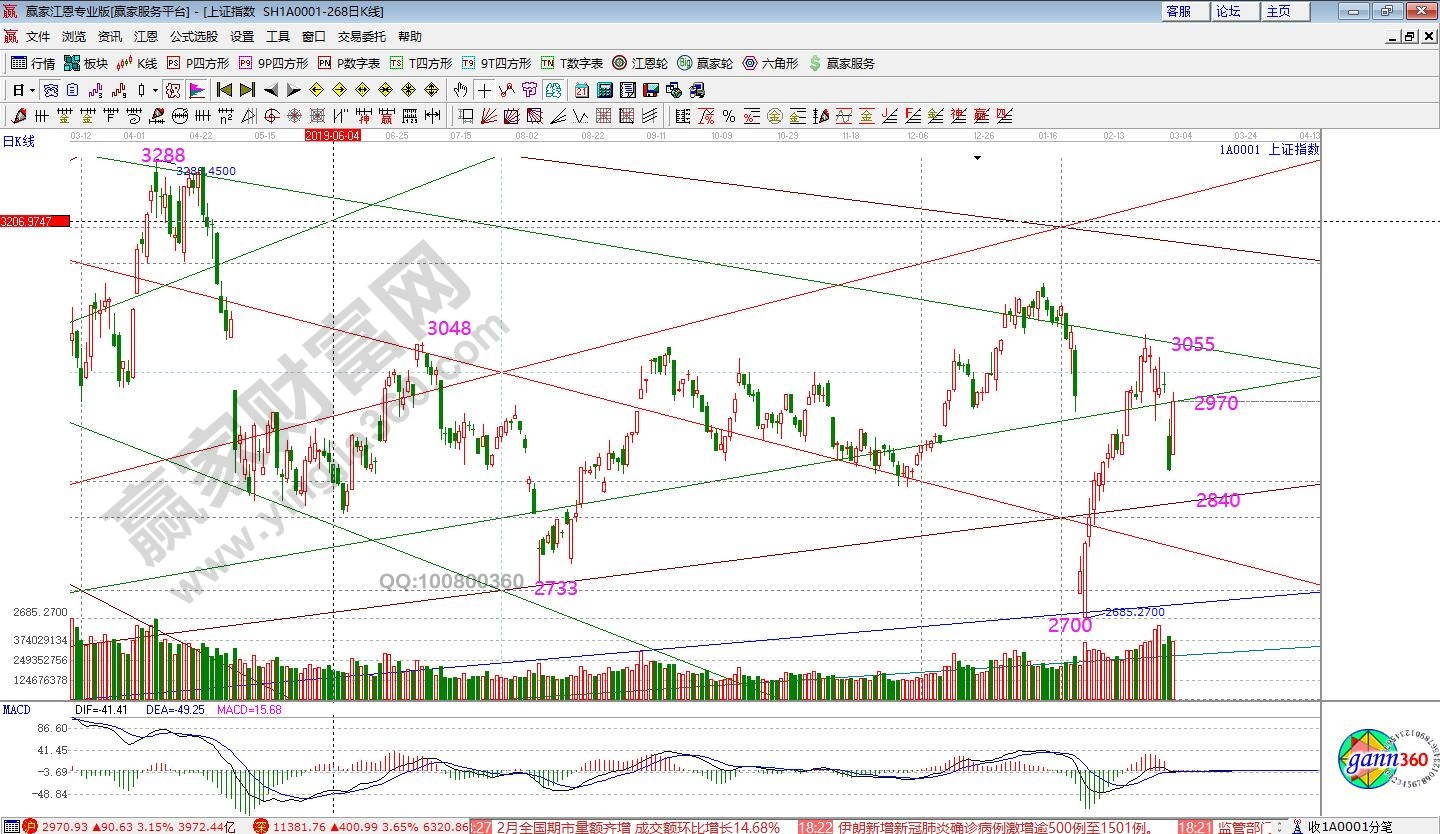The width and height of the screenshot is (1440, 834).
Task: Open the 江恩轮 Gann wheel tool
Action: pyautogui.click(x=640, y=63)
